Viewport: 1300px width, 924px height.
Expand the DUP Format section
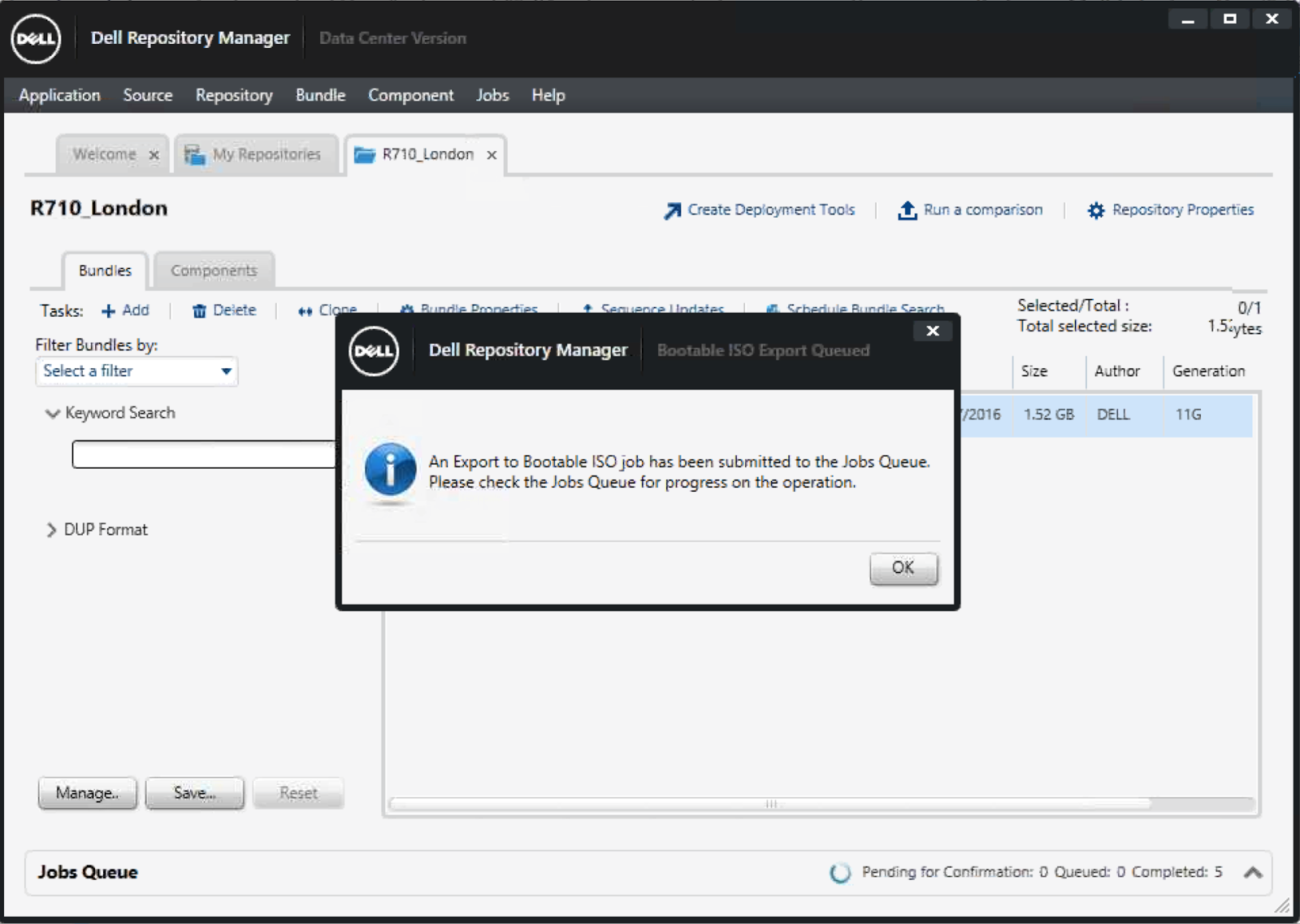pyautogui.click(x=50, y=529)
